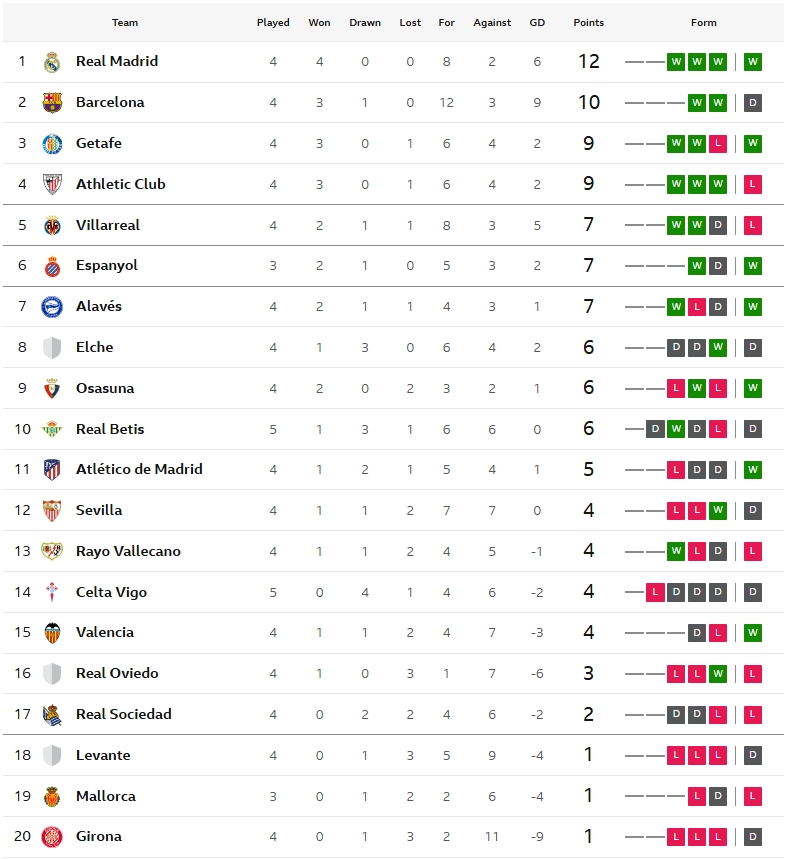Click the Valencia club crest icon
The width and height of the screenshot is (785, 859).
point(52,632)
